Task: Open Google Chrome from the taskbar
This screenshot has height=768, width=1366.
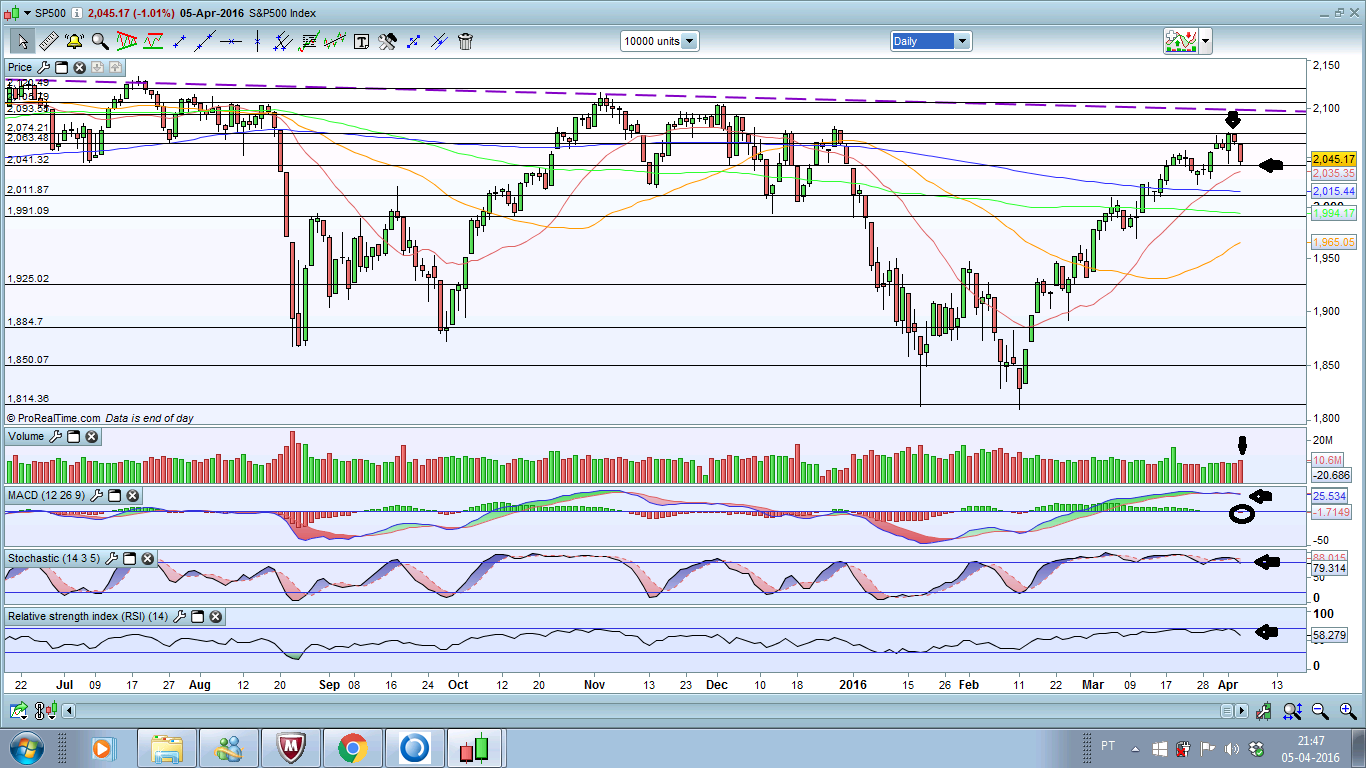Action: point(351,748)
